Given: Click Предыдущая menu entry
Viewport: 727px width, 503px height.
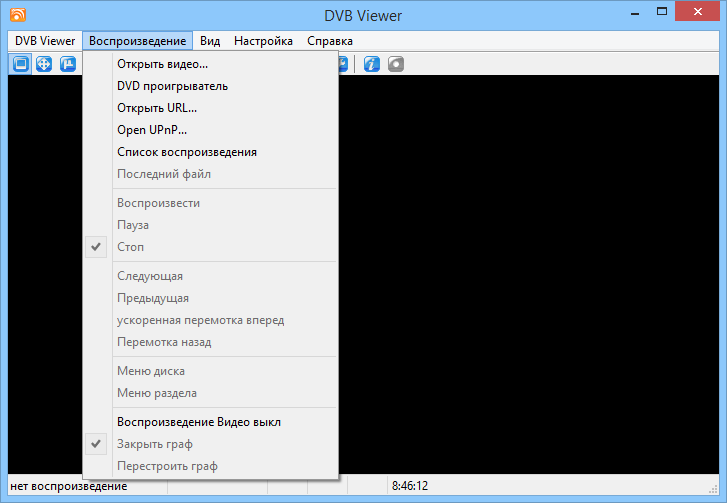Looking at the screenshot, I should (x=210, y=298).
